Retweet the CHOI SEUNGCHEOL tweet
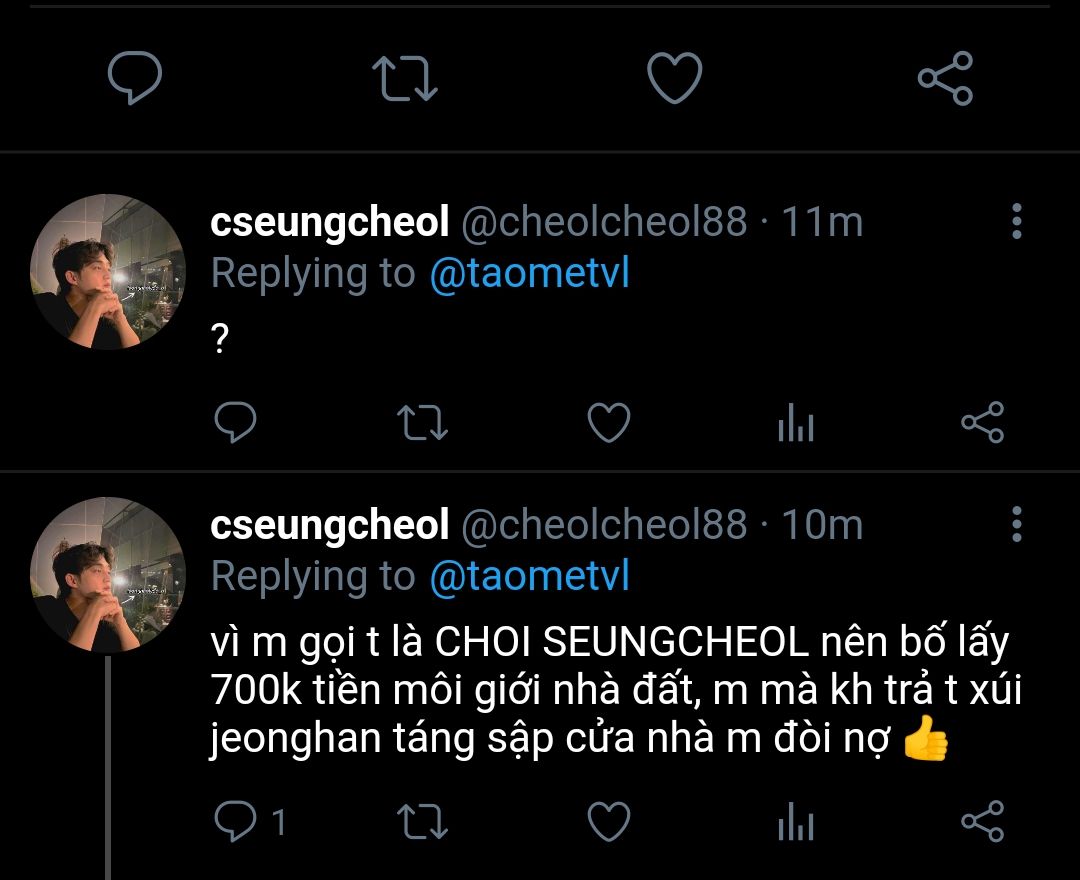This screenshot has height=880, width=1080. (422, 823)
